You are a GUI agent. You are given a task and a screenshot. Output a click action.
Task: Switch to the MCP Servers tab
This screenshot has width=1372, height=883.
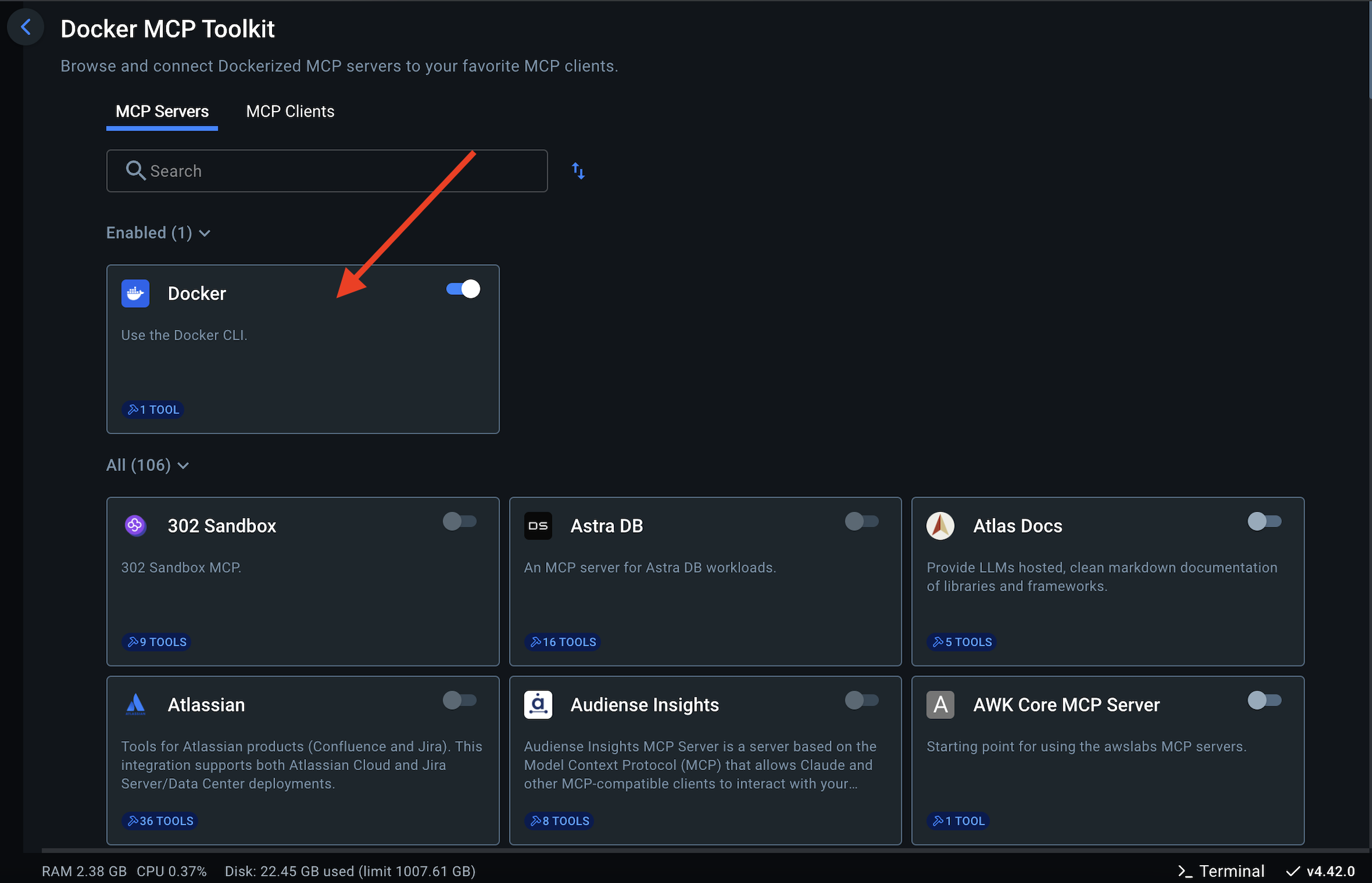pos(162,112)
